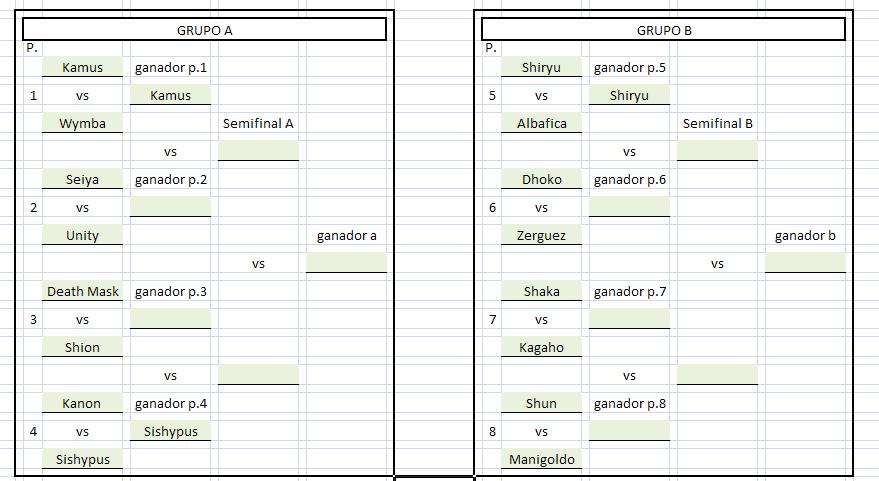The image size is (879, 481).
Task: Click the Unity player cell
Action: (x=82, y=236)
